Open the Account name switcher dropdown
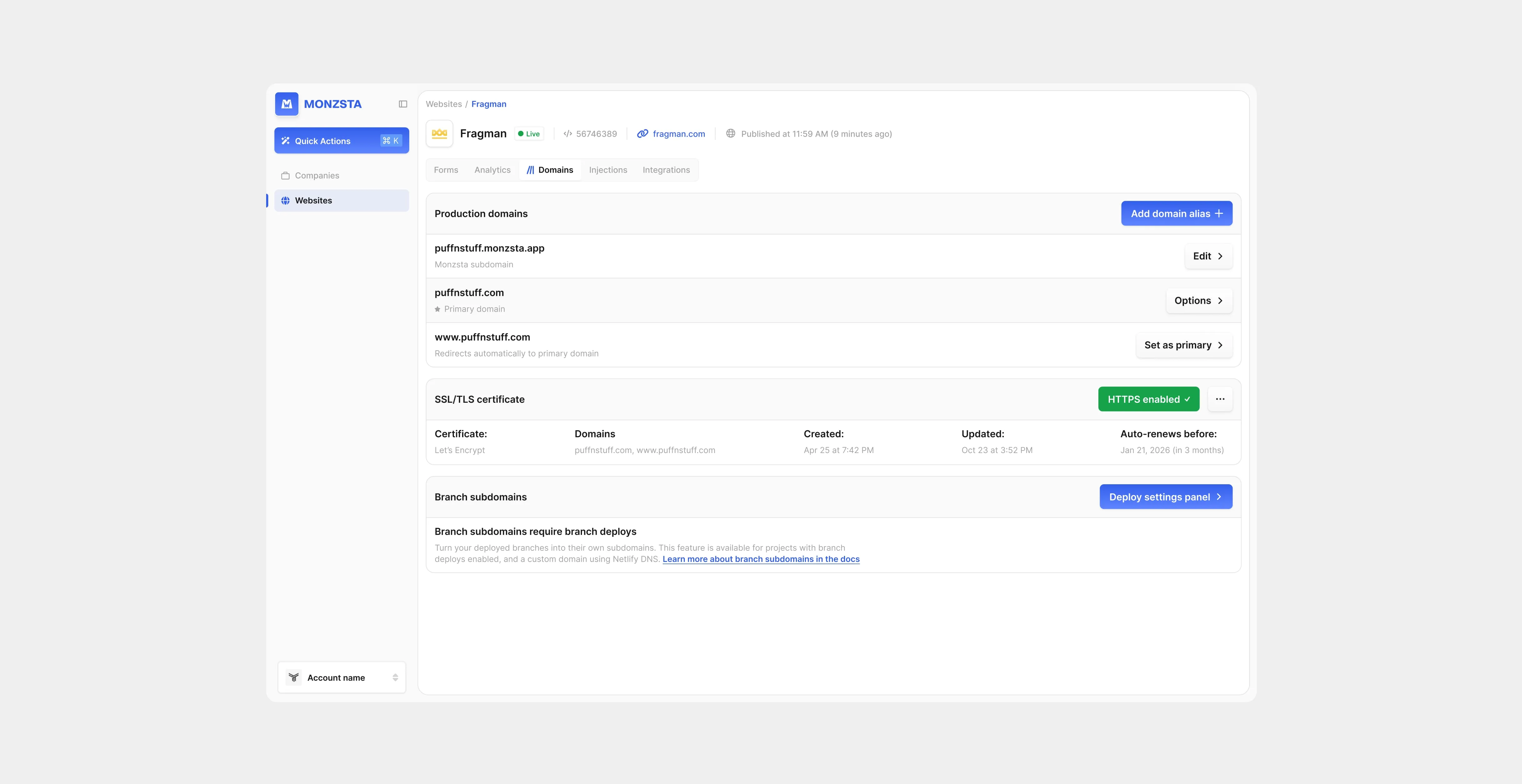The image size is (1522, 784). 341,678
